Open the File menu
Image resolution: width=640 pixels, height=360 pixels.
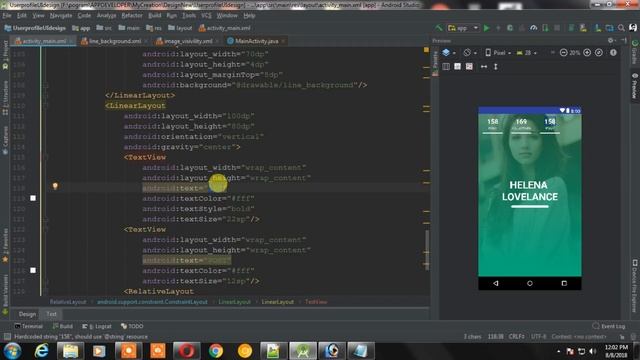pos(7,16)
